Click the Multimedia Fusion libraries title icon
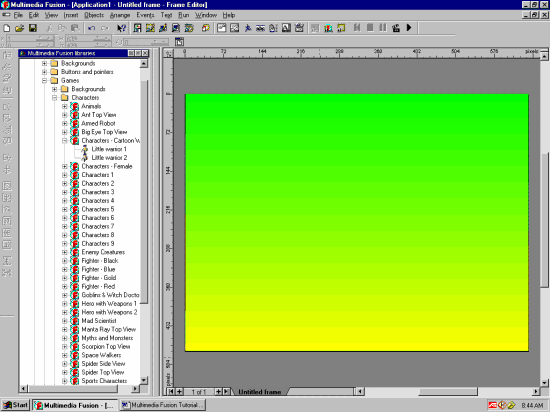The height and width of the screenshot is (413, 551). (x=23, y=53)
